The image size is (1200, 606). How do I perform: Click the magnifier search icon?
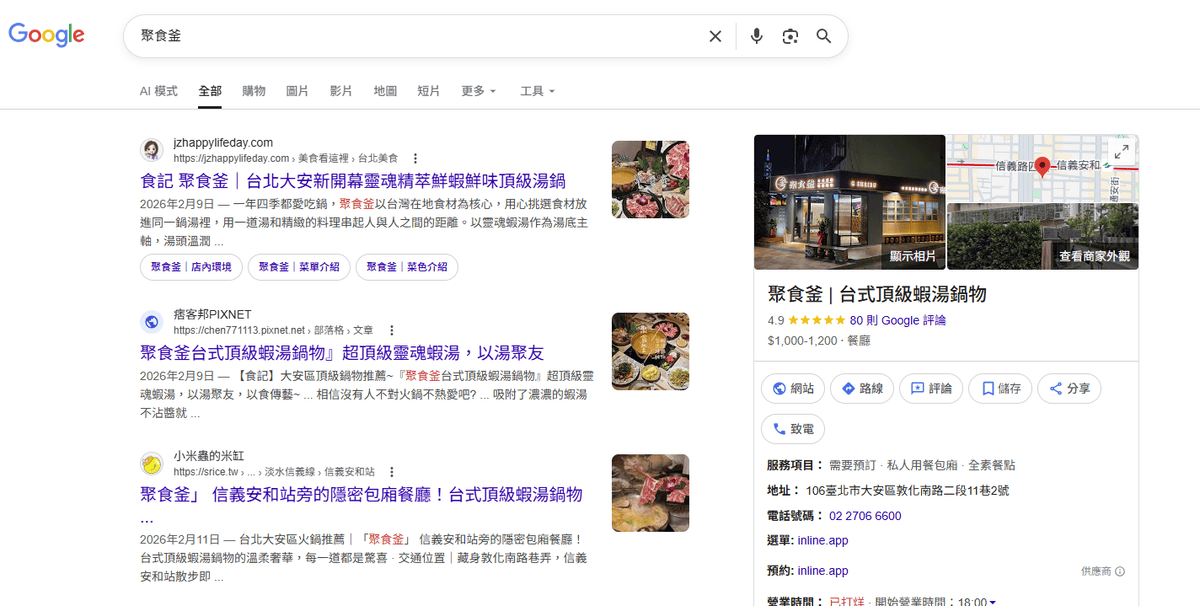[824, 36]
